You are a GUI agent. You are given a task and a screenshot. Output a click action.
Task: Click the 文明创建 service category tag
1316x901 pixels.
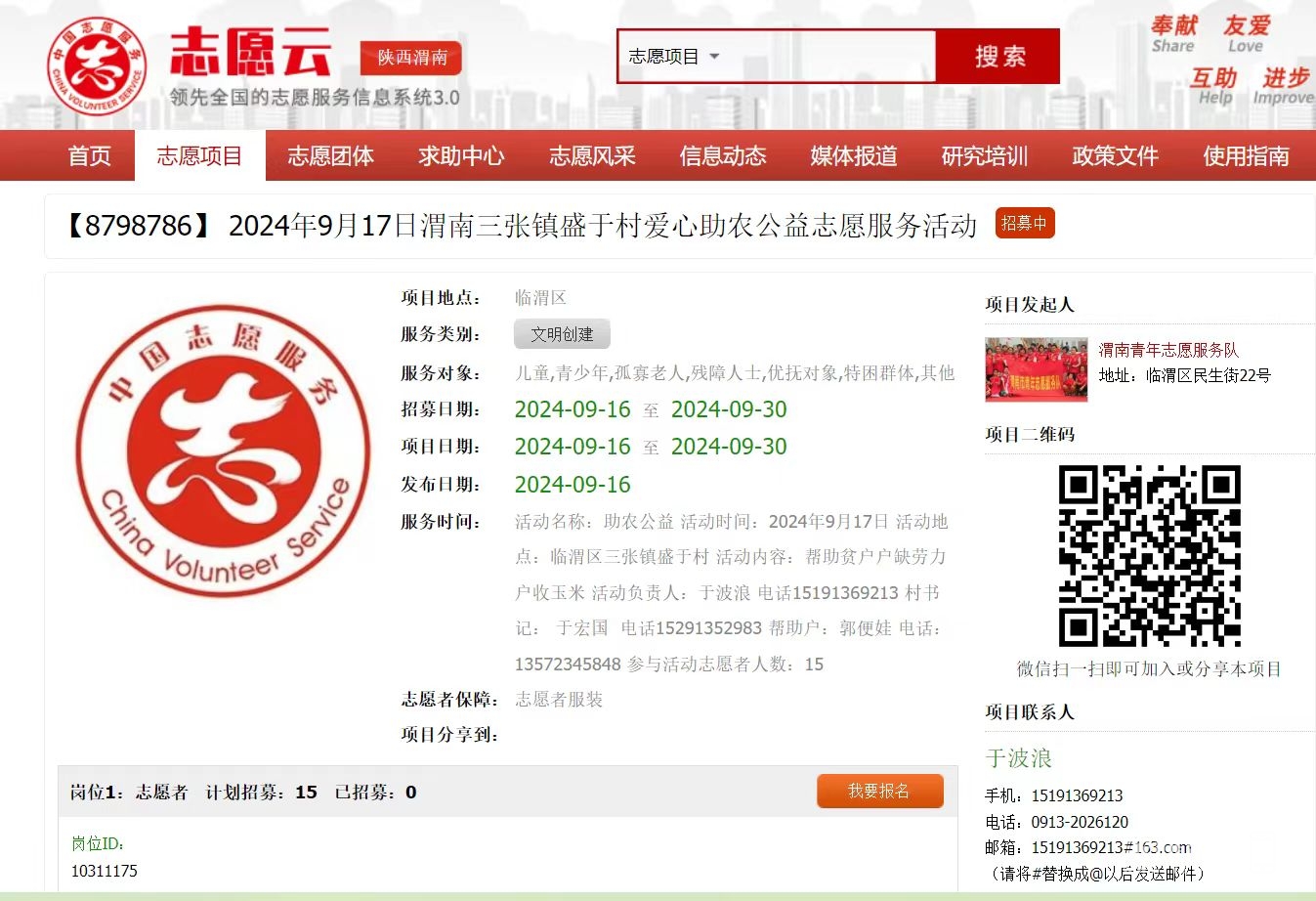[x=562, y=334]
